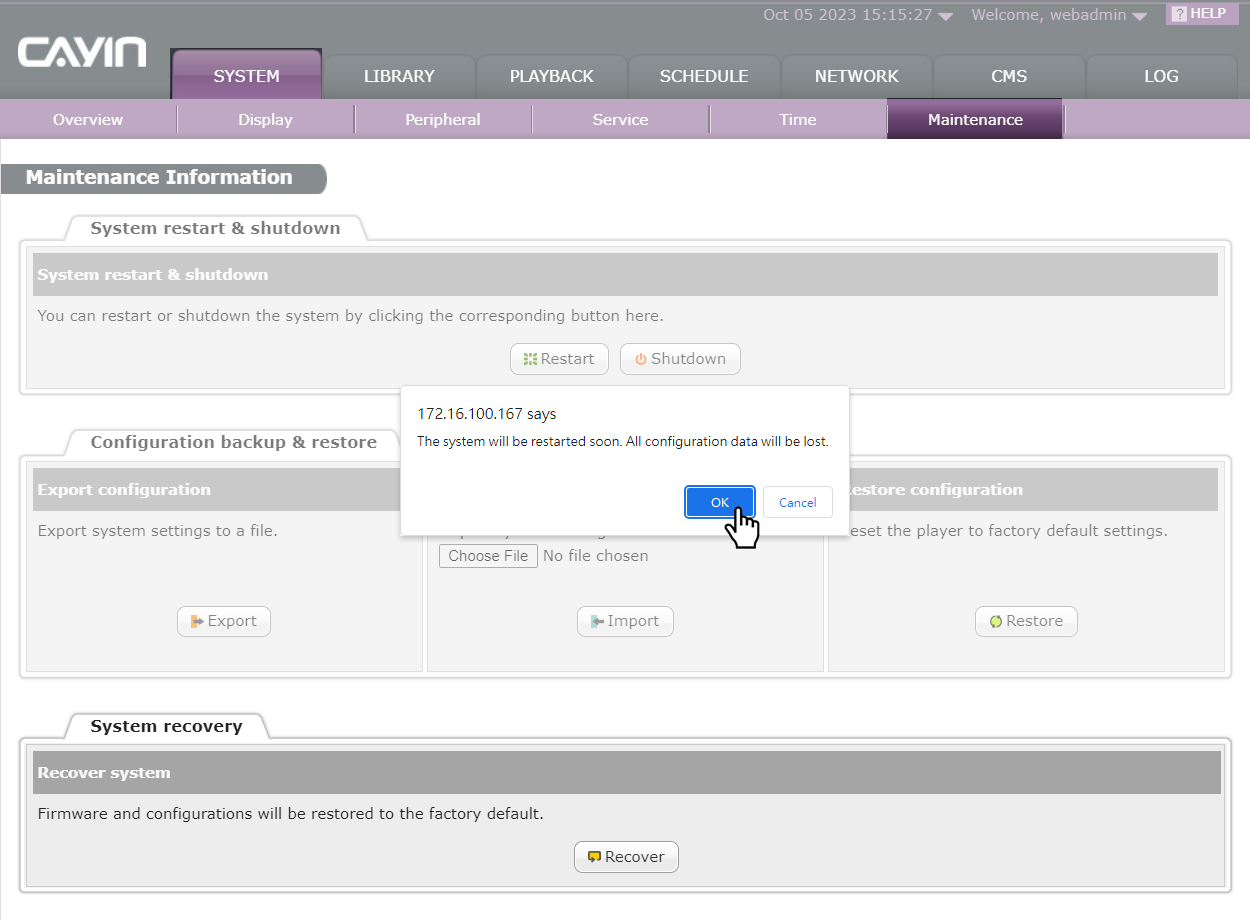Click the CAYIN logo
The width and height of the screenshot is (1250, 920).
(82, 52)
